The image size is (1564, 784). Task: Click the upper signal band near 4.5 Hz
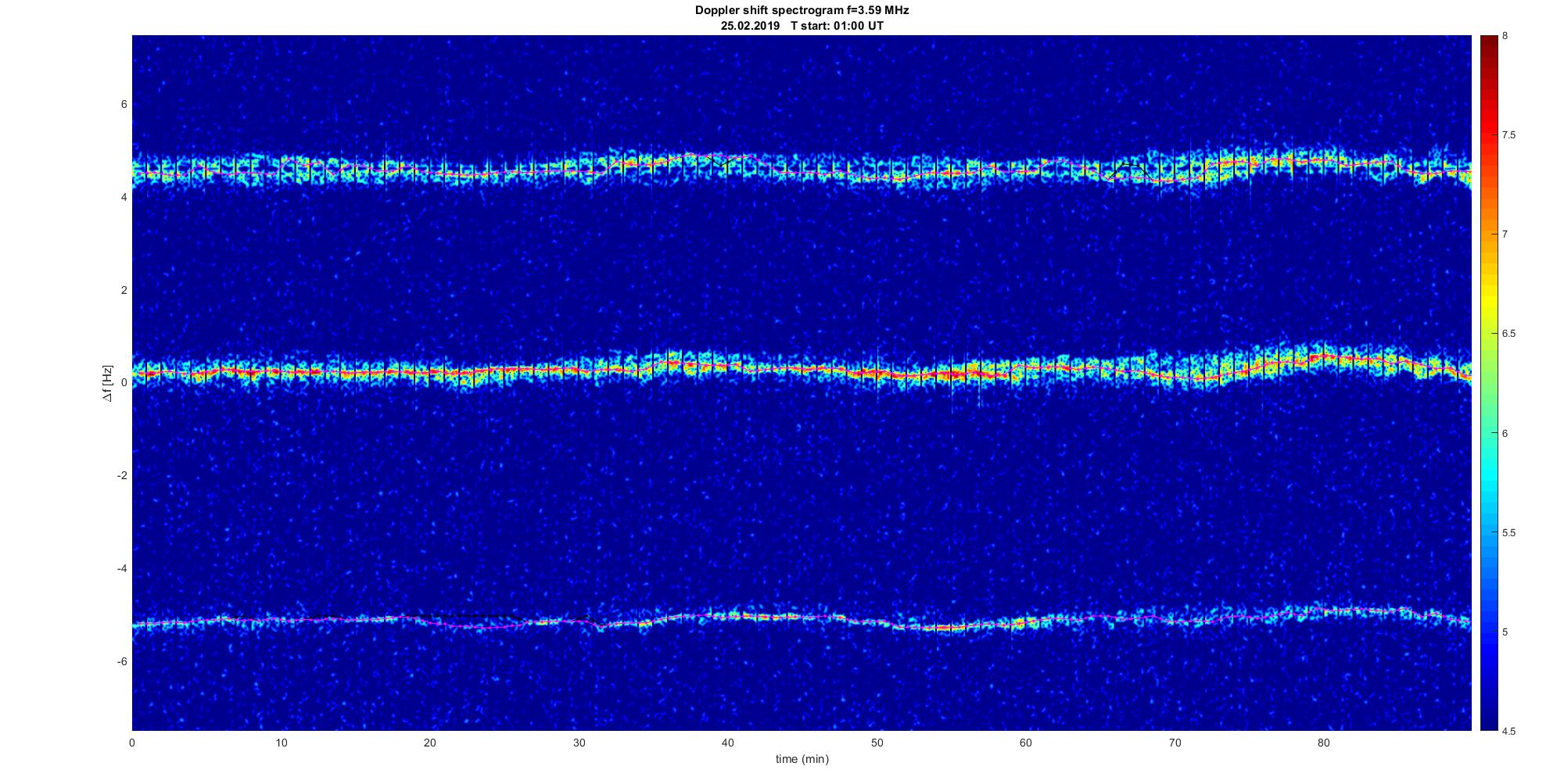[802, 169]
